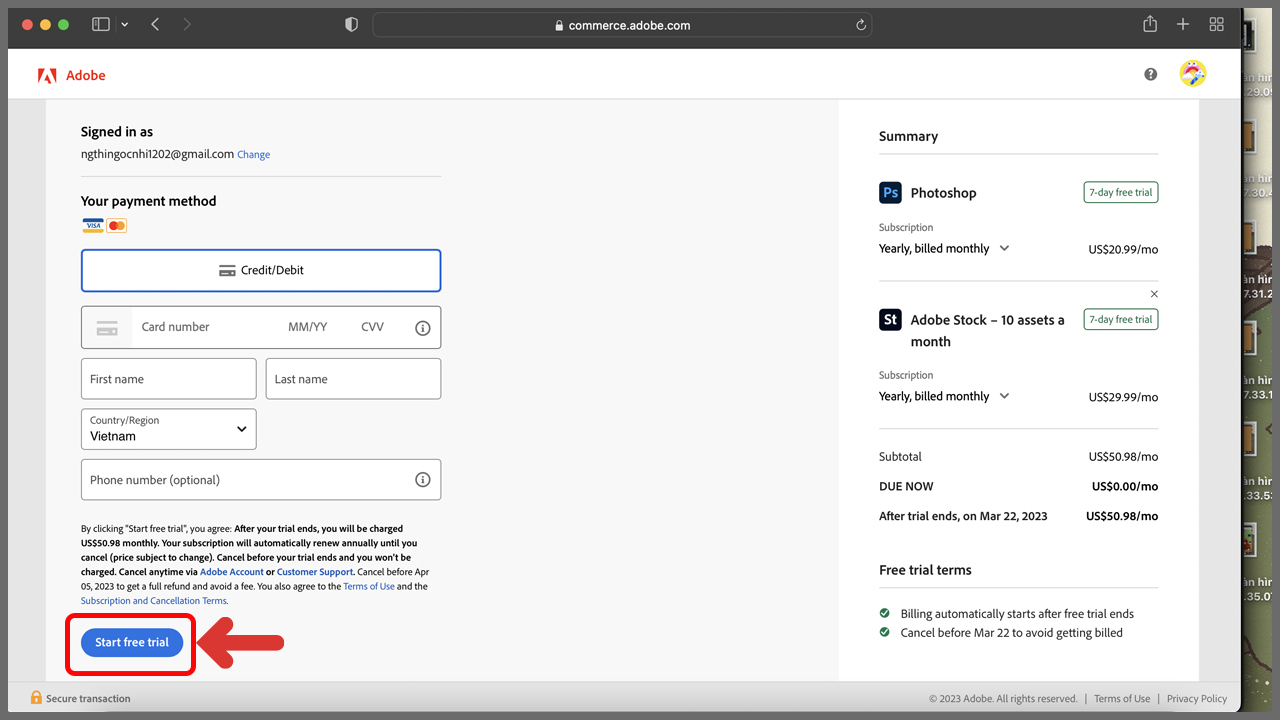1280x720 pixels.
Task: Open the Customer Support link
Action: [315, 572]
